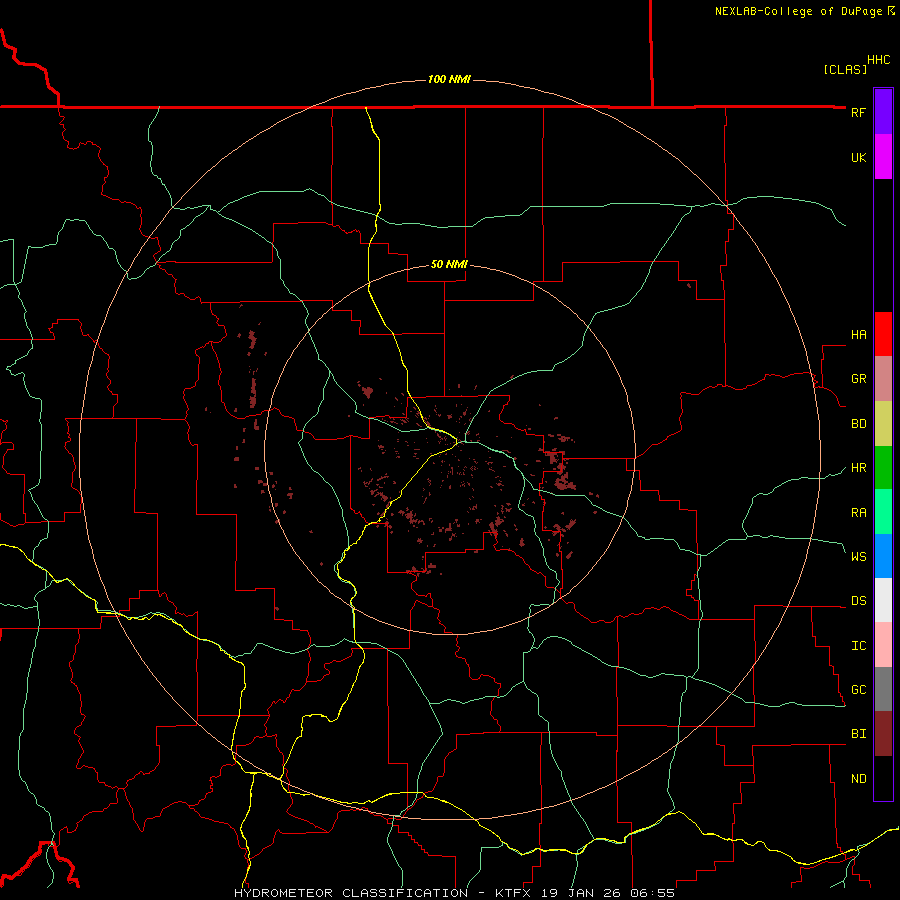The height and width of the screenshot is (900, 900).
Task: Click the 'NEXLAB-College of DuPage' credit text
Action: (x=798, y=11)
